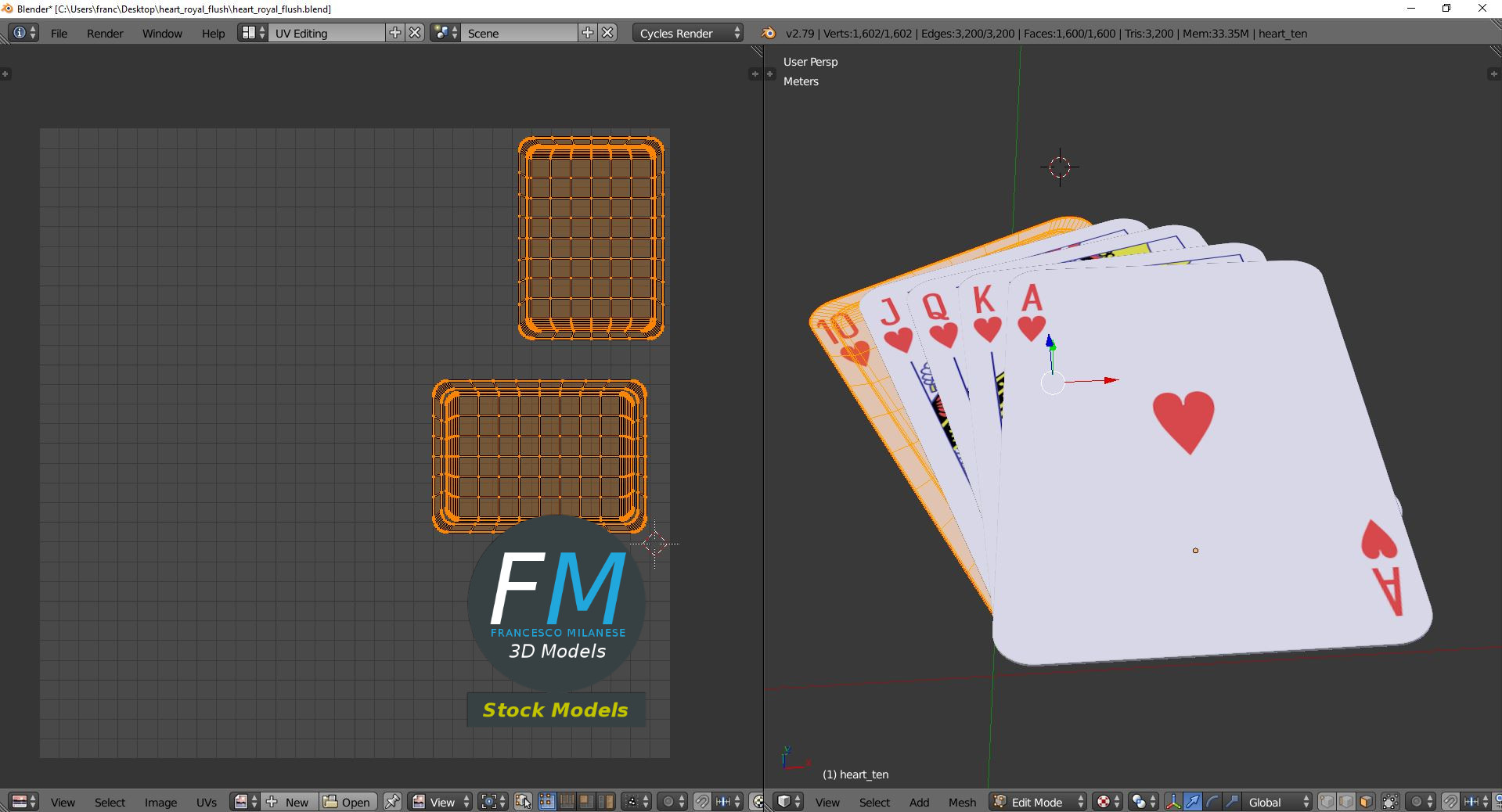The image size is (1502, 812).
Task: Browse images to link in UV editor
Action: coord(245,802)
